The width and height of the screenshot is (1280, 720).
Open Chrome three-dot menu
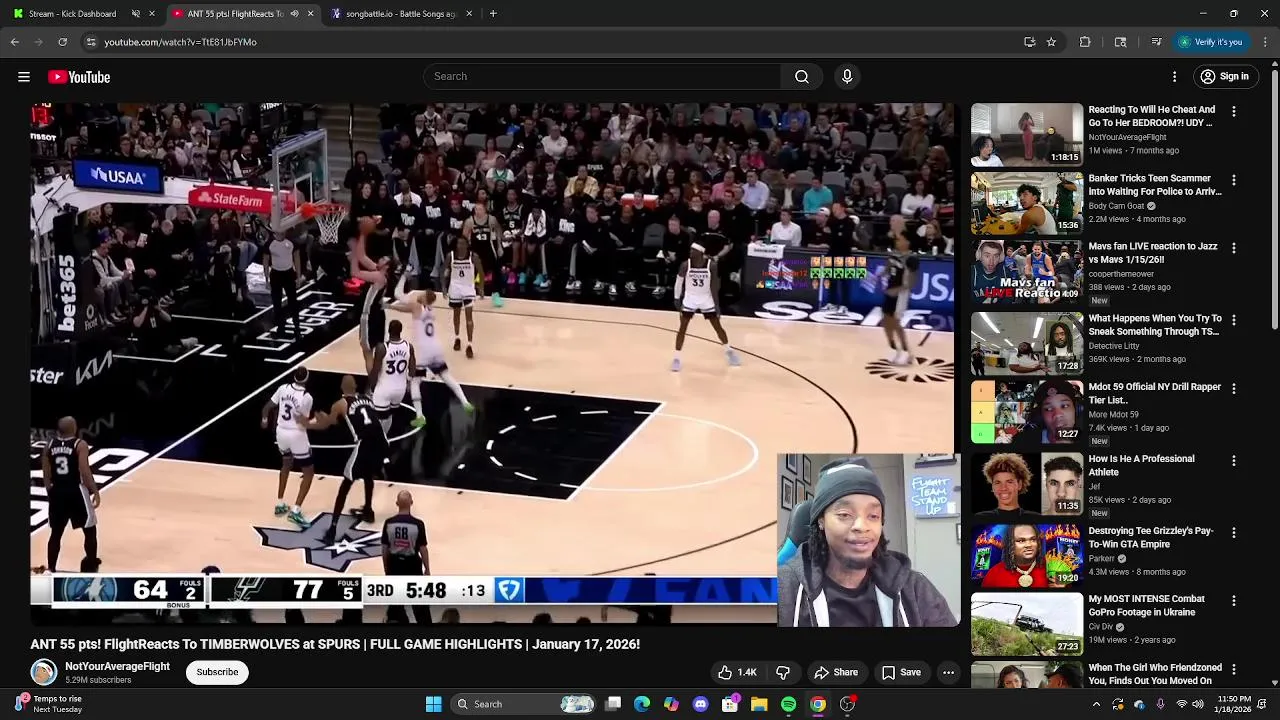1265,42
